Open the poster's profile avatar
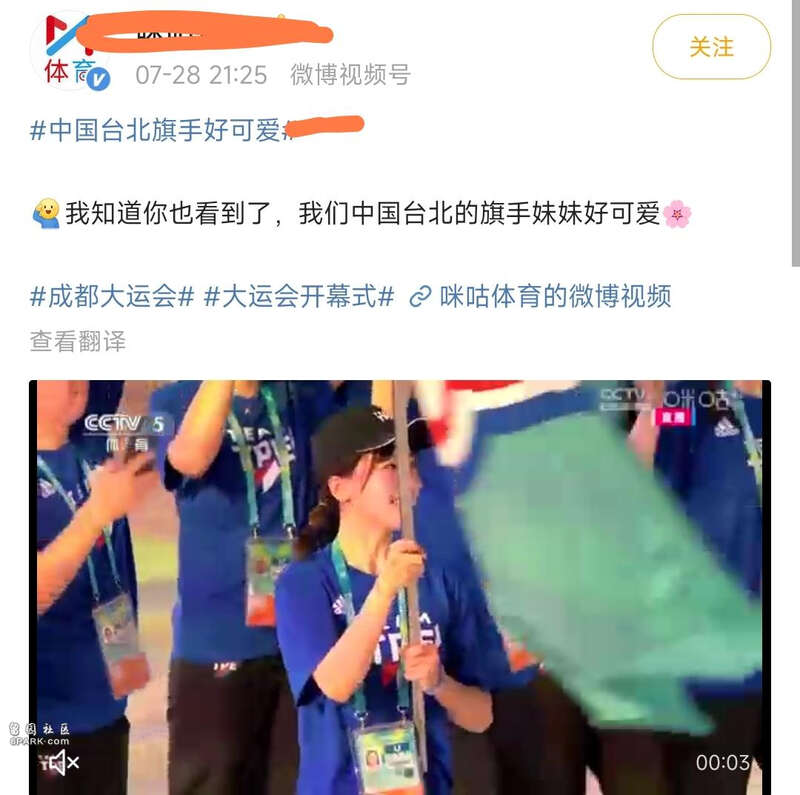800x795 pixels. [71, 51]
